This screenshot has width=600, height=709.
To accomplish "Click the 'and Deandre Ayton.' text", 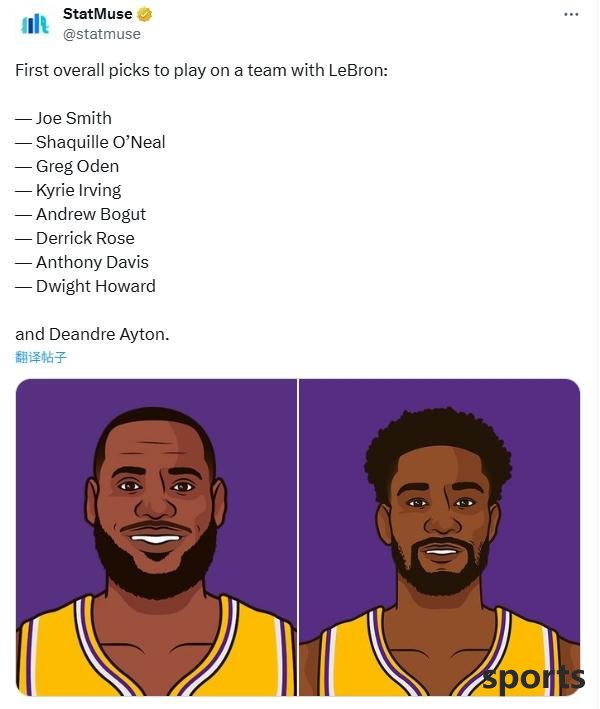I will [x=92, y=335].
